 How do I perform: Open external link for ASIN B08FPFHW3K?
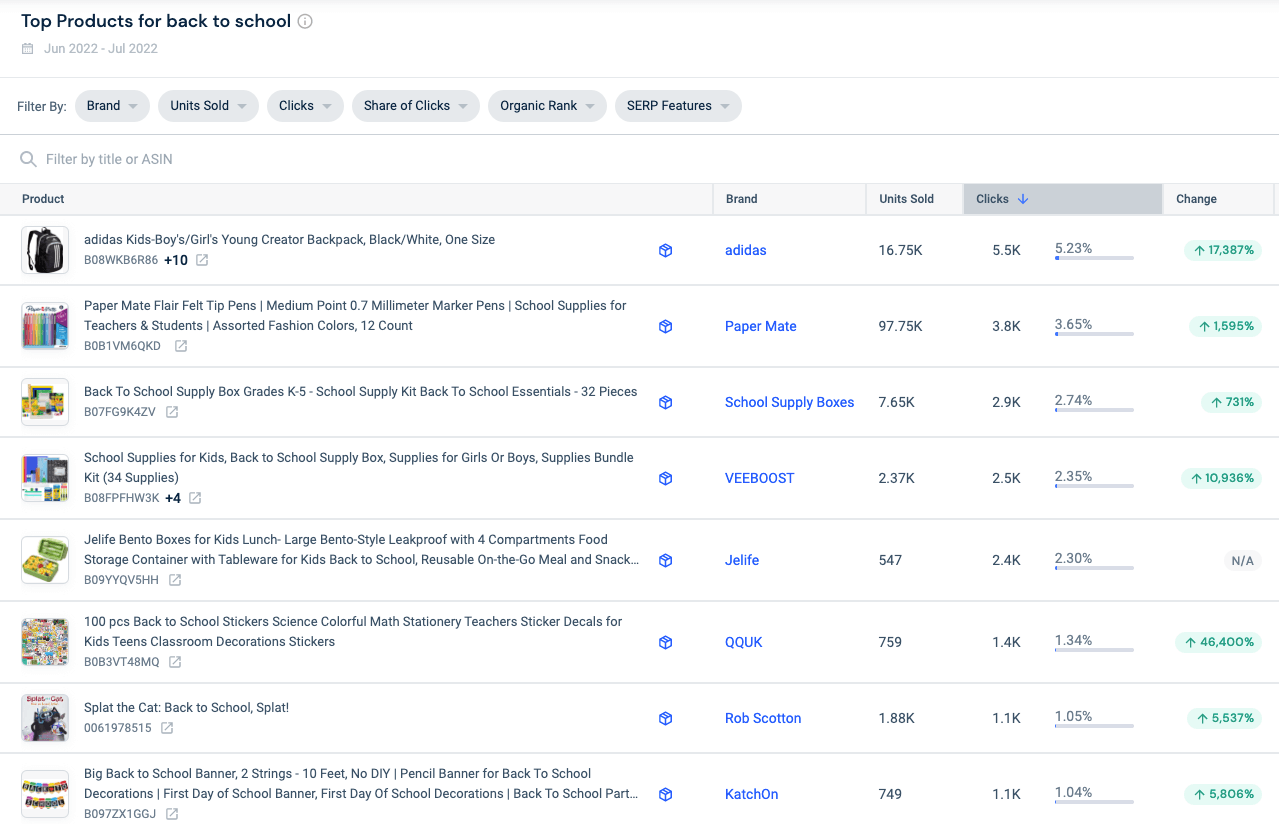pyautogui.click(x=195, y=498)
